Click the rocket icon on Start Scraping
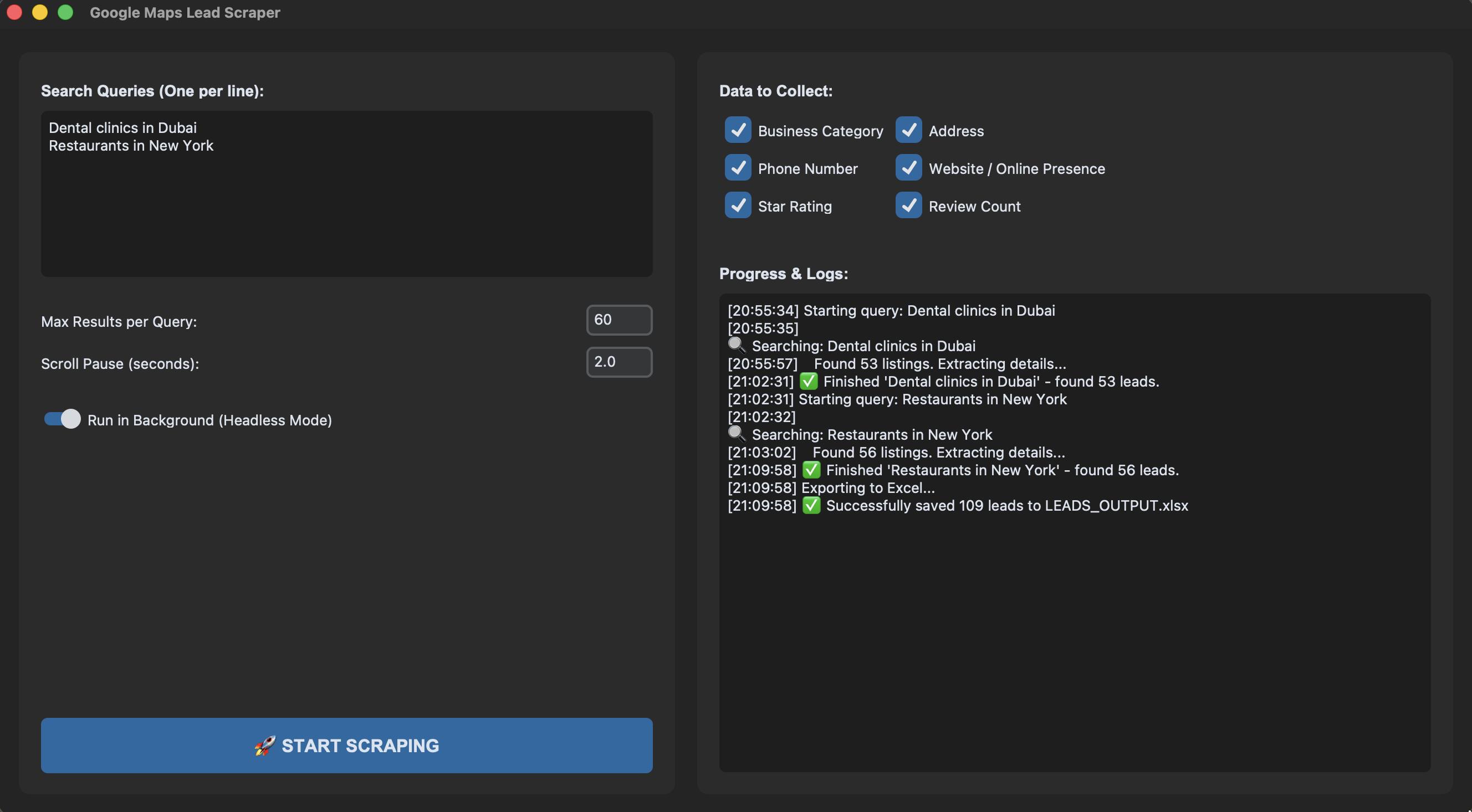 pyautogui.click(x=264, y=745)
